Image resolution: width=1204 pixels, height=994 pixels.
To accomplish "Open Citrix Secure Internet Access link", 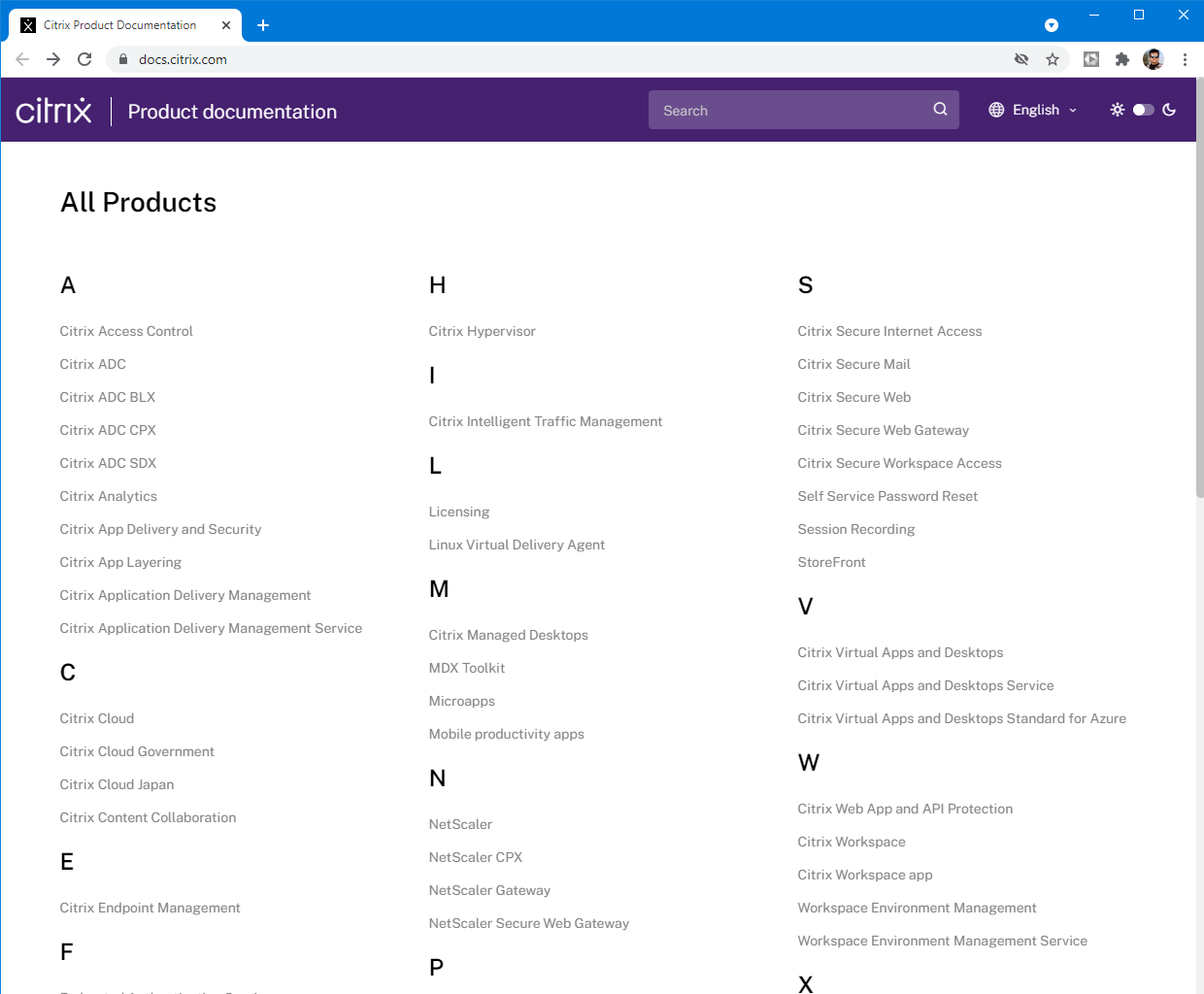I will 890,331.
